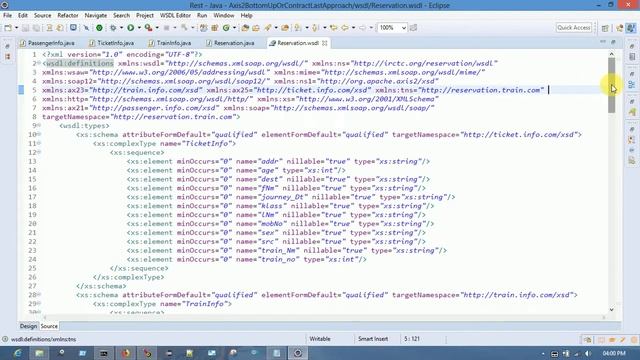Switch to the PassengerInfo.java tab
Viewport: 640px width, 360px height.
[47, 43]
